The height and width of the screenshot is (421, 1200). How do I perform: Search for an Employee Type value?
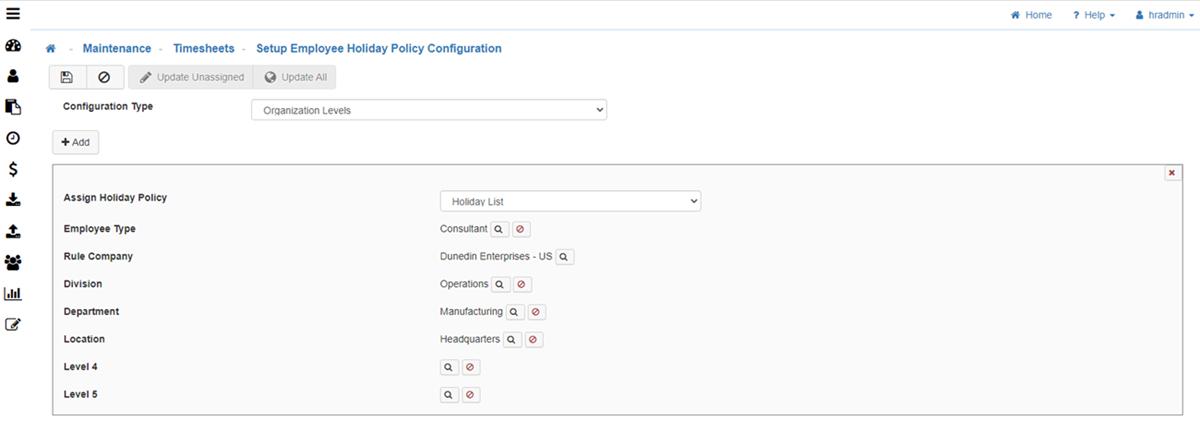[500, 229]
